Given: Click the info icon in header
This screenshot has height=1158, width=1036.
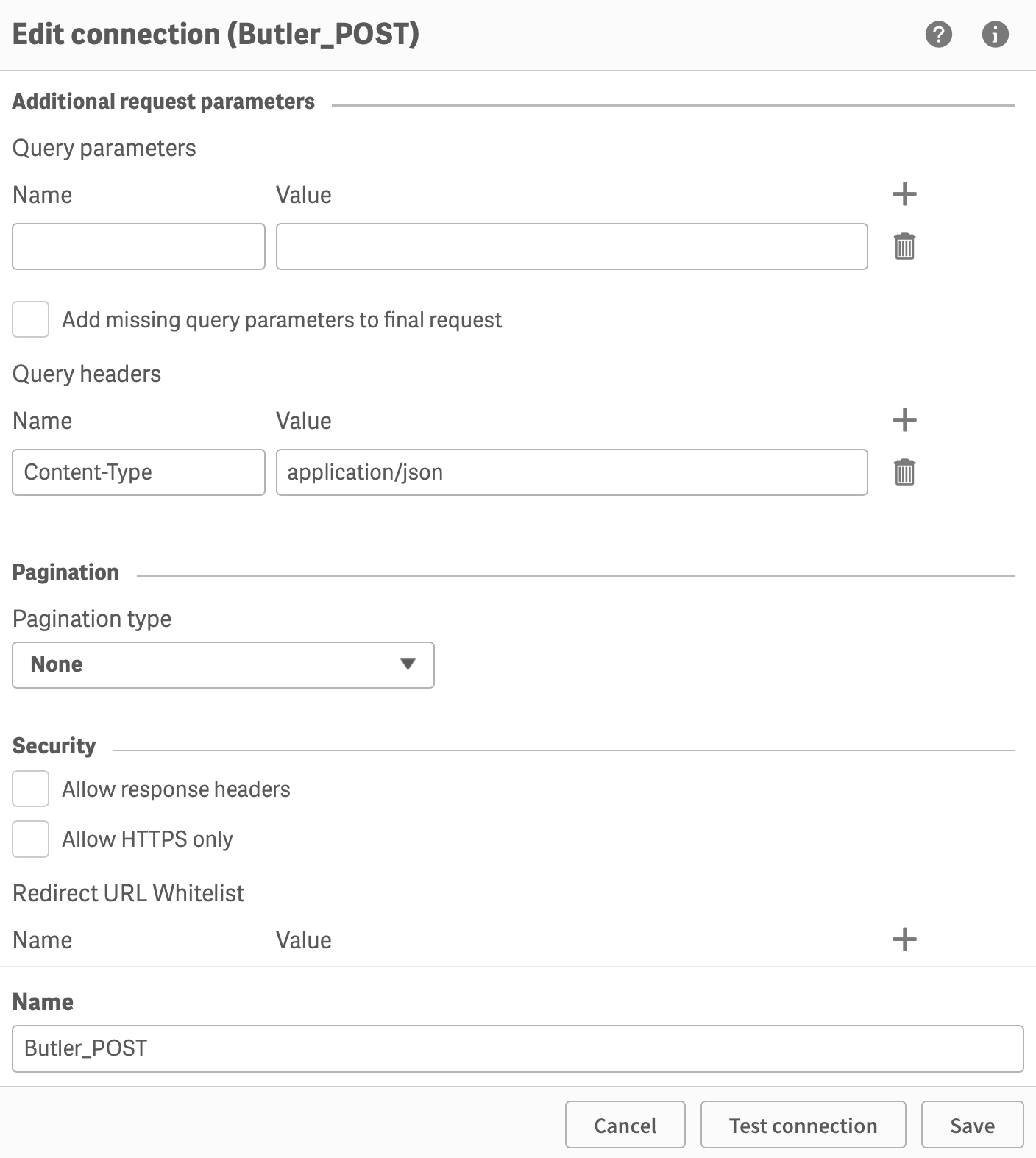Looking at the screenshot, I should (995, 34).
